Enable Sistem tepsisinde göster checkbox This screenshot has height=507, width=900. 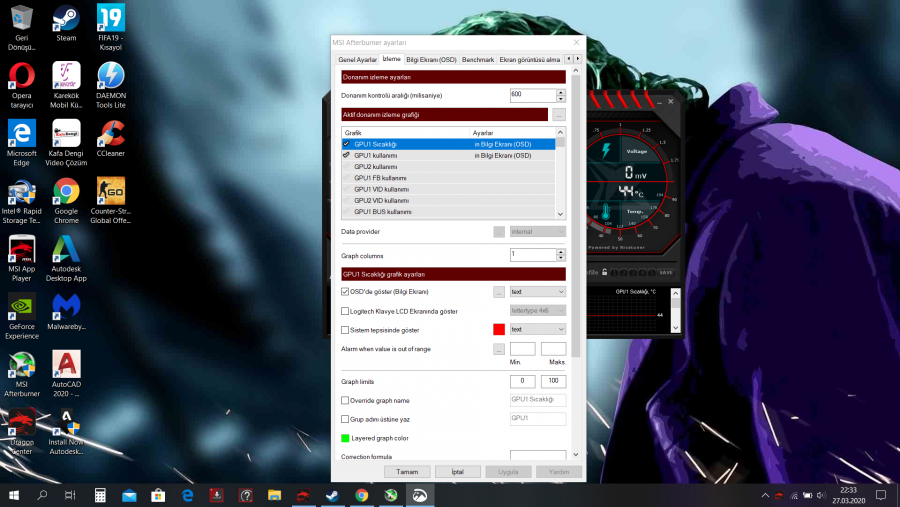click(x=345, y=330)
